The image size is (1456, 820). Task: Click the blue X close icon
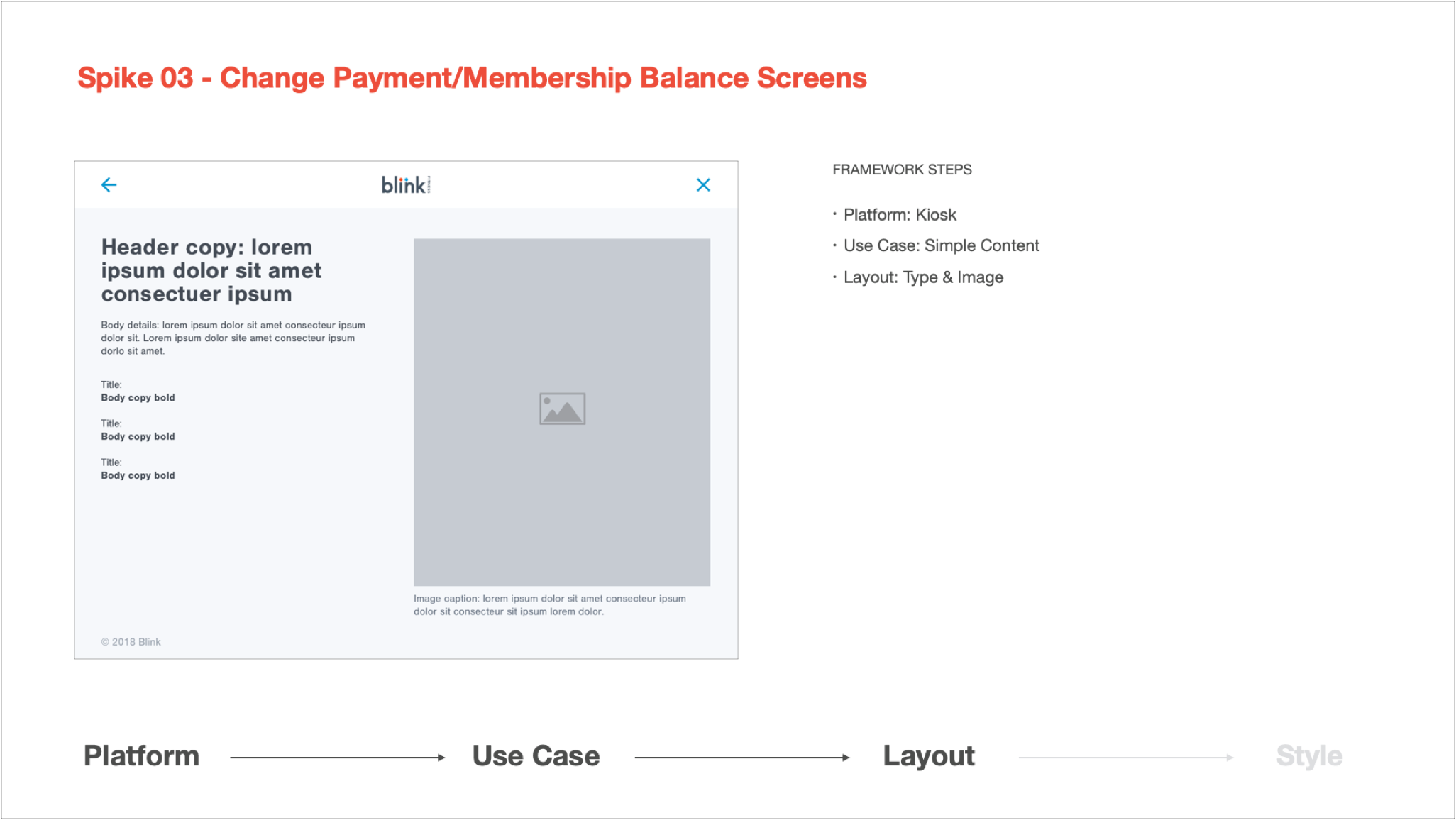click(703, 185)
